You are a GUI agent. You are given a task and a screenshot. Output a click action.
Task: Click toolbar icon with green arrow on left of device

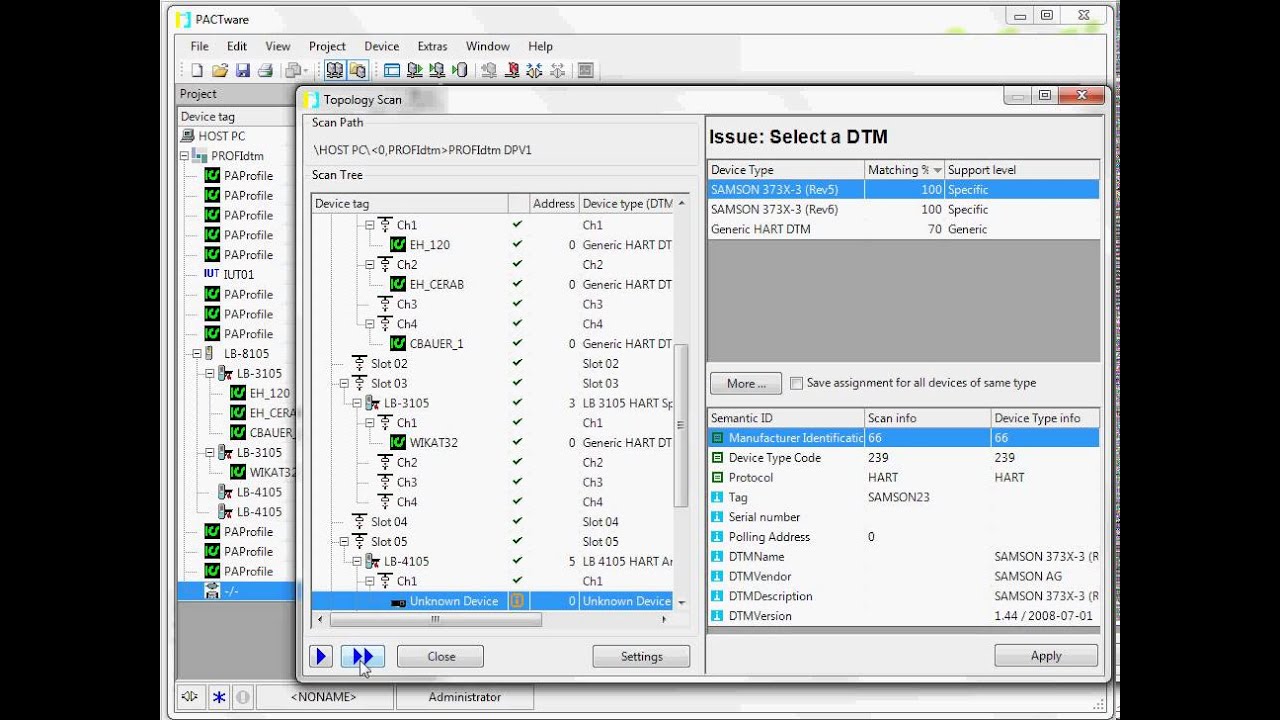(x=437, y=70)
